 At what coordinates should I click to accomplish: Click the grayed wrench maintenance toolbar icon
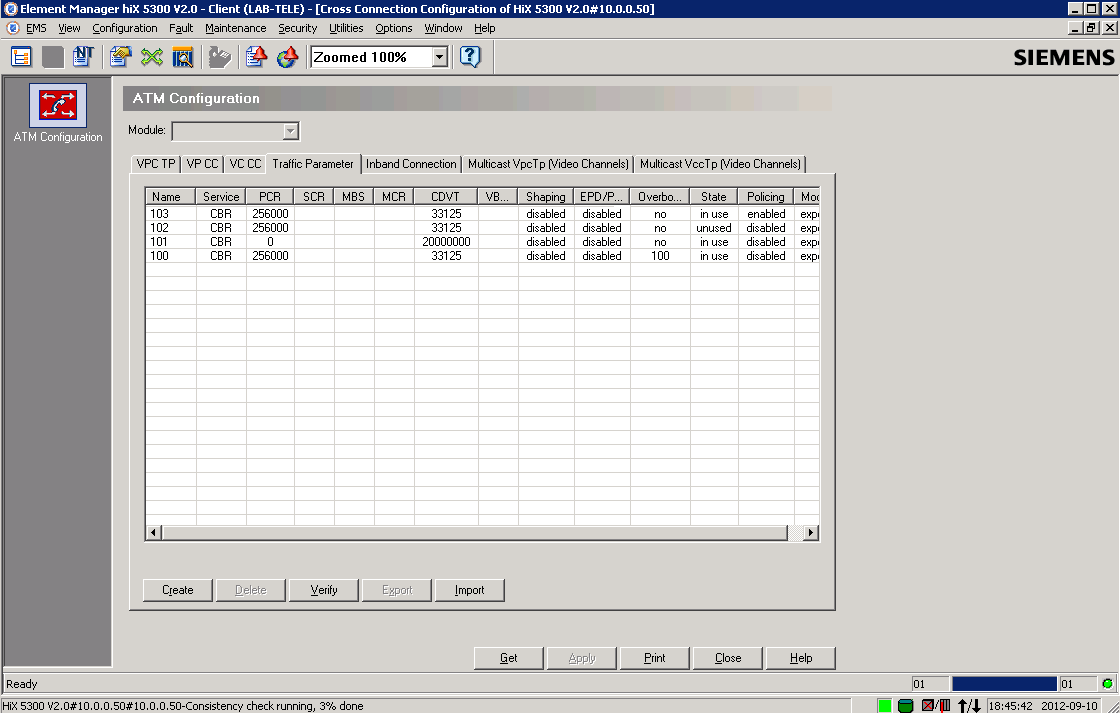(220, 57)
